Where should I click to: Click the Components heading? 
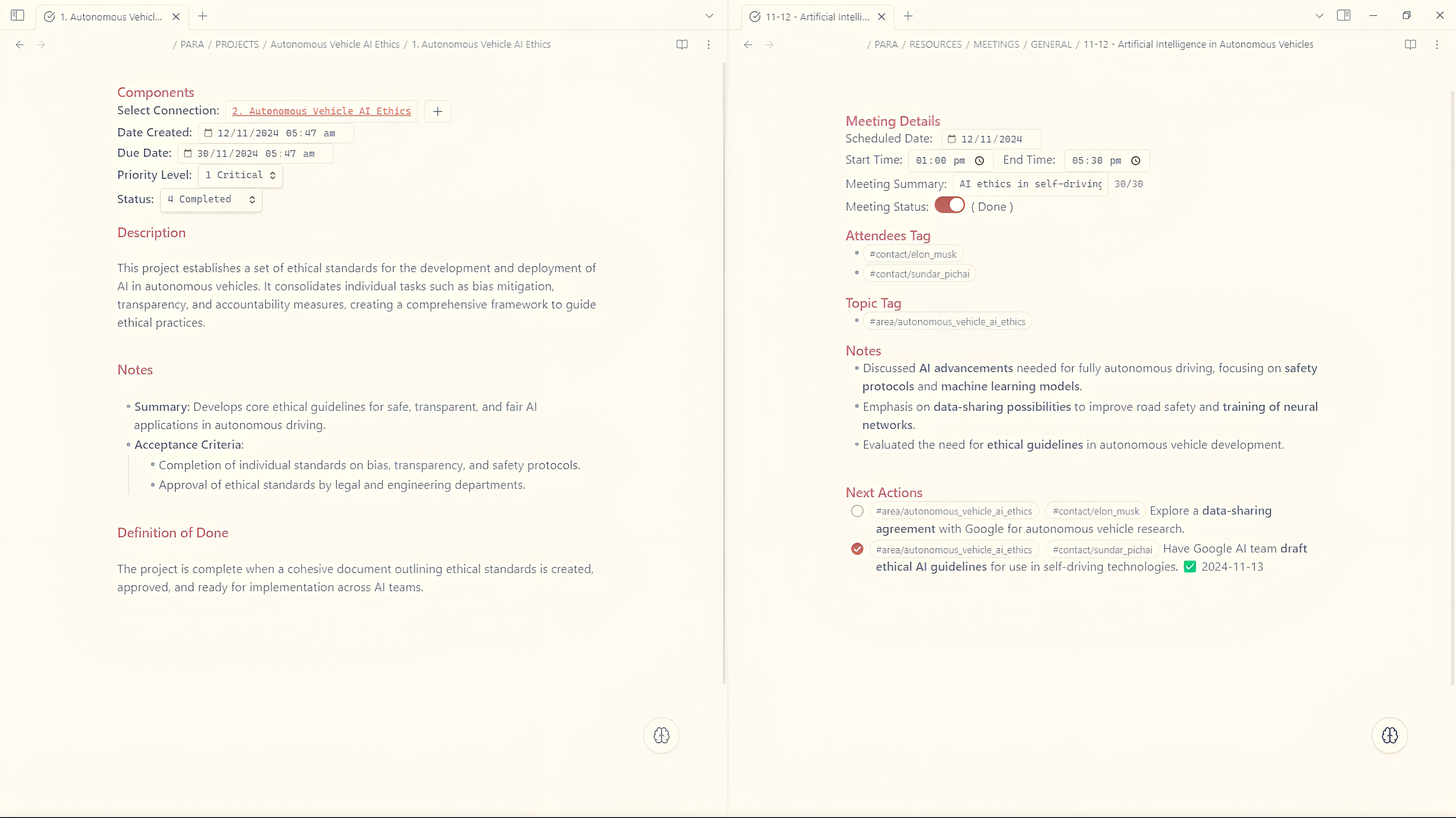tap(156, 92)
